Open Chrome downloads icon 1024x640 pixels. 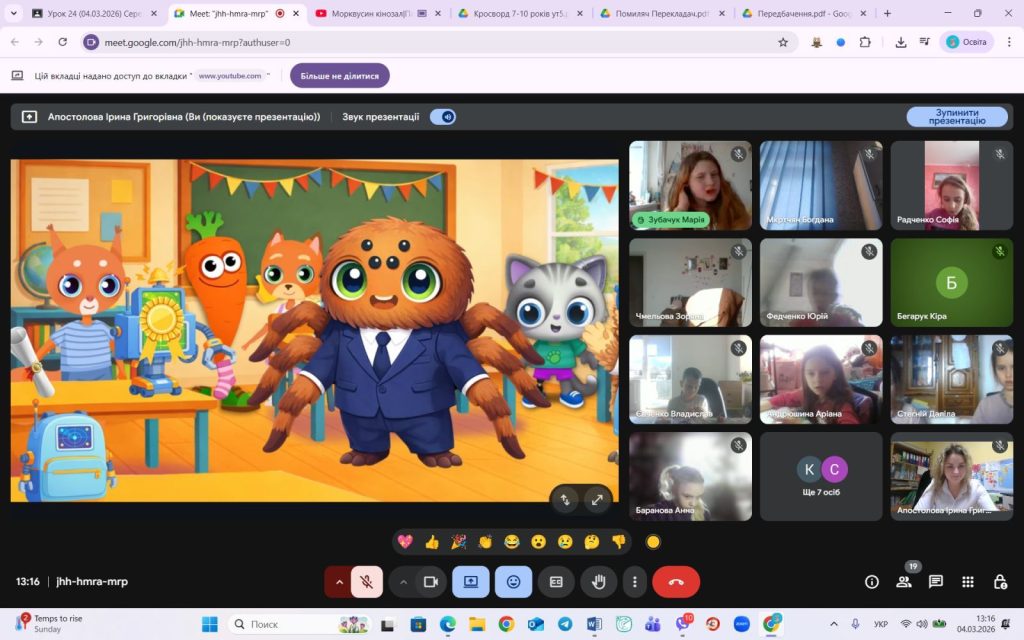(901, 42)
